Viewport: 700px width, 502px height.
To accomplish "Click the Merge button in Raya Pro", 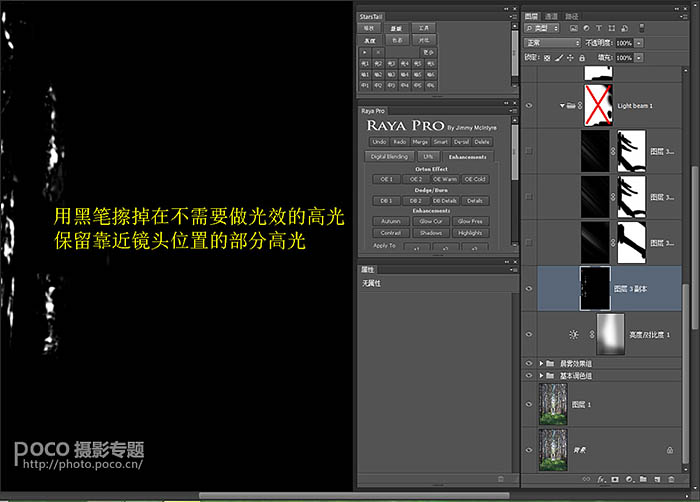I will [420, 142].
